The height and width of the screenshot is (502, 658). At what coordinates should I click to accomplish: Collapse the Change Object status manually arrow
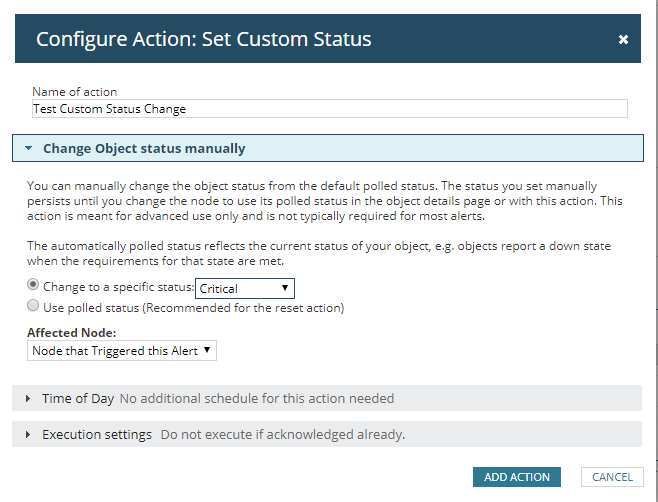[x=28, y=149]
